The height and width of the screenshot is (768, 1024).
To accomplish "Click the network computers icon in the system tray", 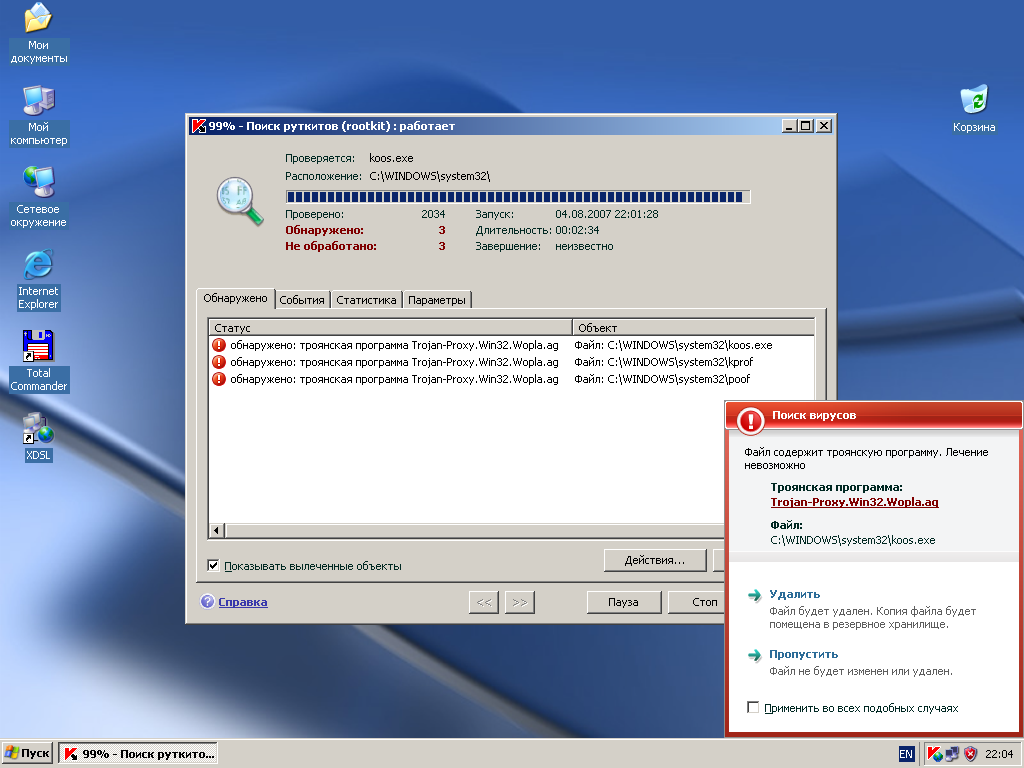I will (952, 754).
